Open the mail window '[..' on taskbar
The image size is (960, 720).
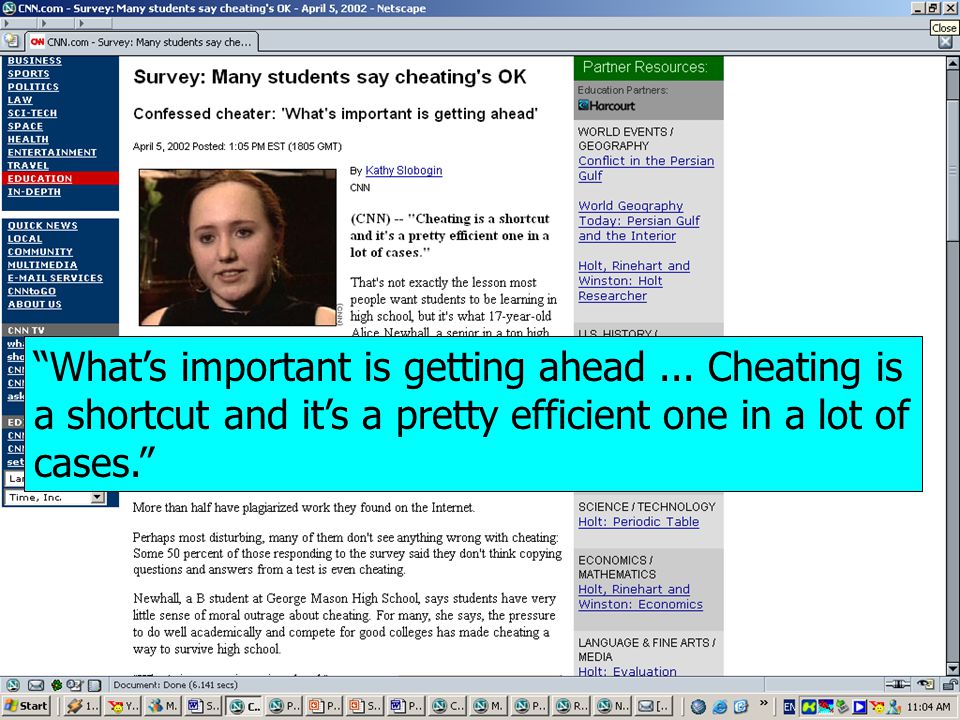(x=653, y=706)
